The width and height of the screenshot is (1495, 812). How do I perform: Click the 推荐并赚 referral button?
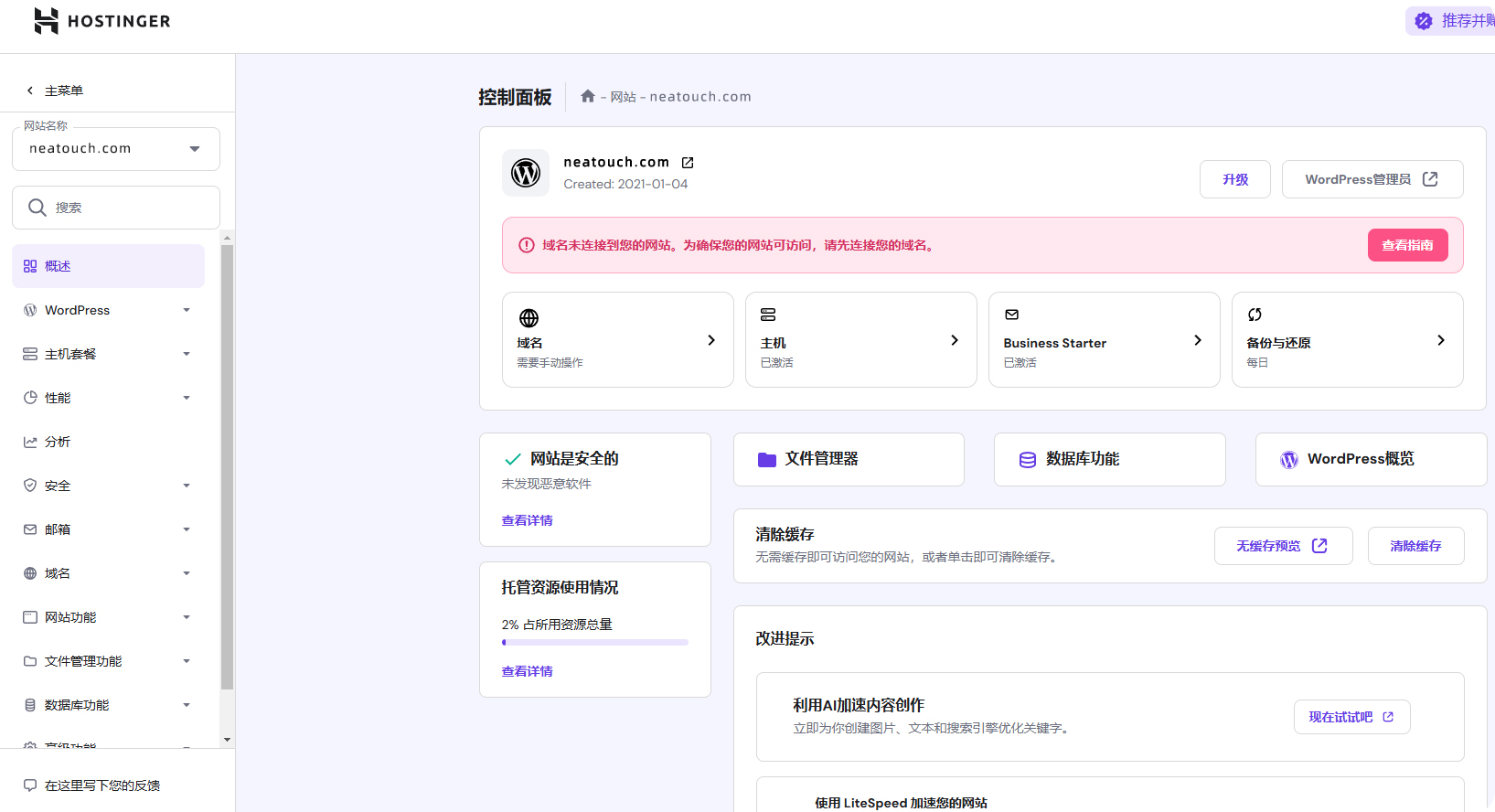pyautogui.click(x=1451, y=20)
